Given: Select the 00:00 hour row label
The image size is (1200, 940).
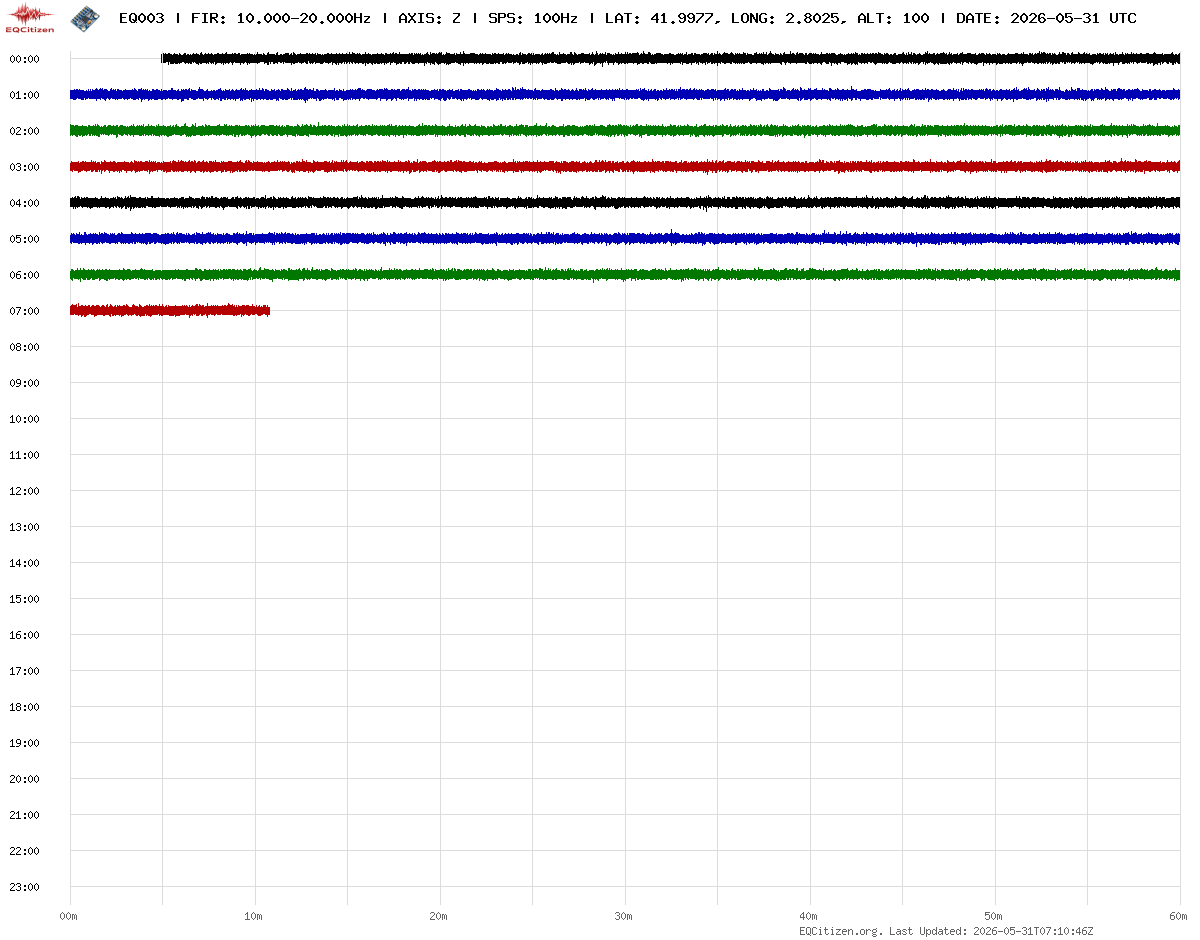Looking at the screenshot, I should click(x=24, y=59).
